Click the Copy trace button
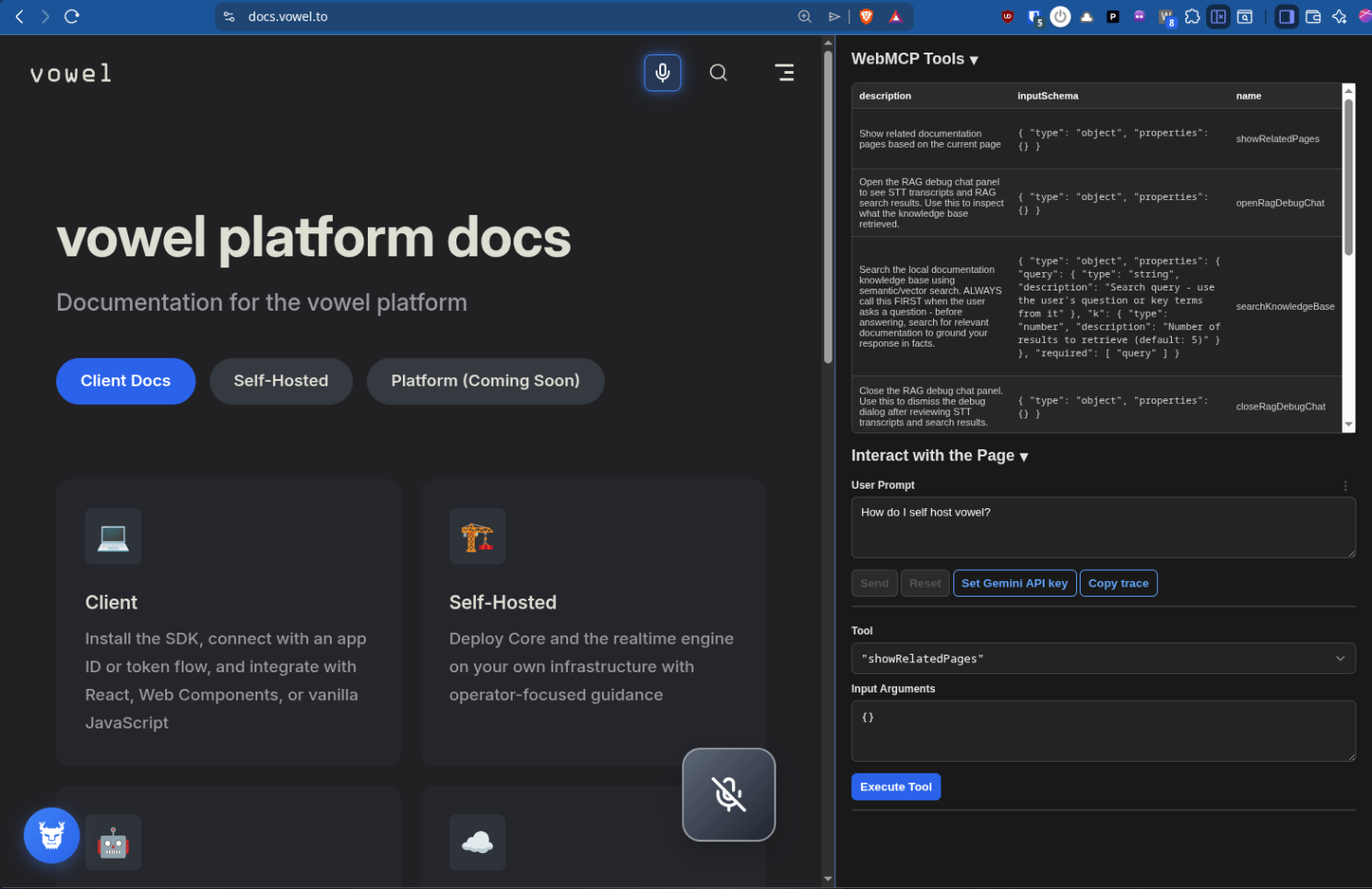1372x889 pixels. [x=1118, y=583]
